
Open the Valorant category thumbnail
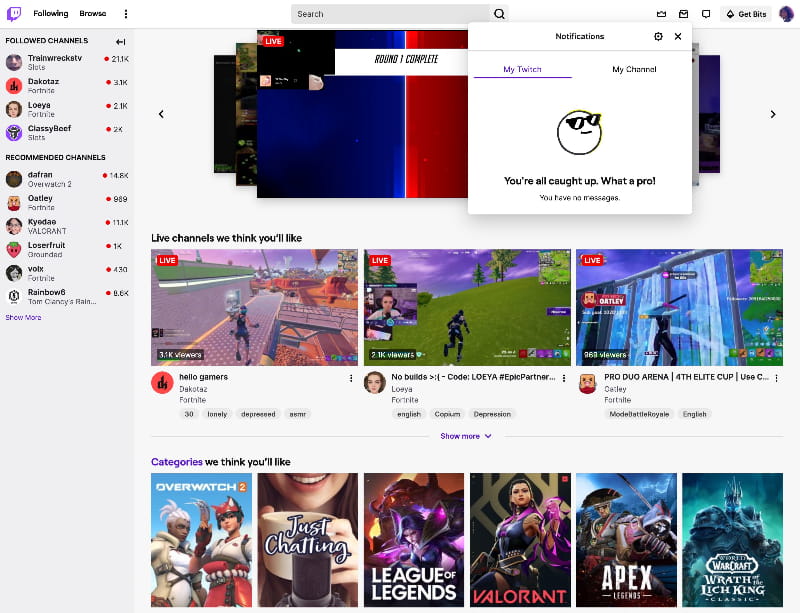519,540
